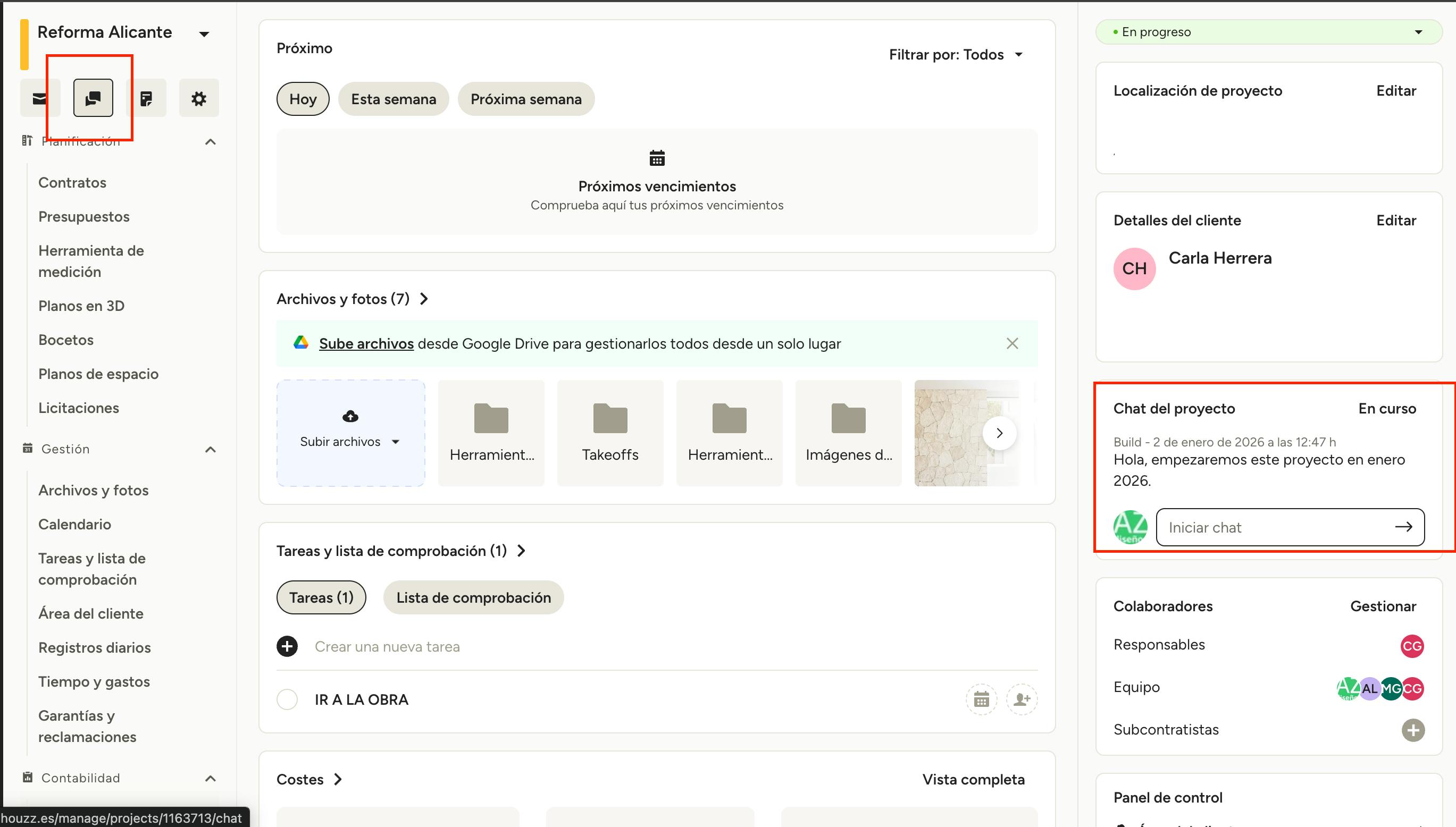Dismiss the Google Drive banner
1456x827 pixels.
click(x=1011, y=344)
